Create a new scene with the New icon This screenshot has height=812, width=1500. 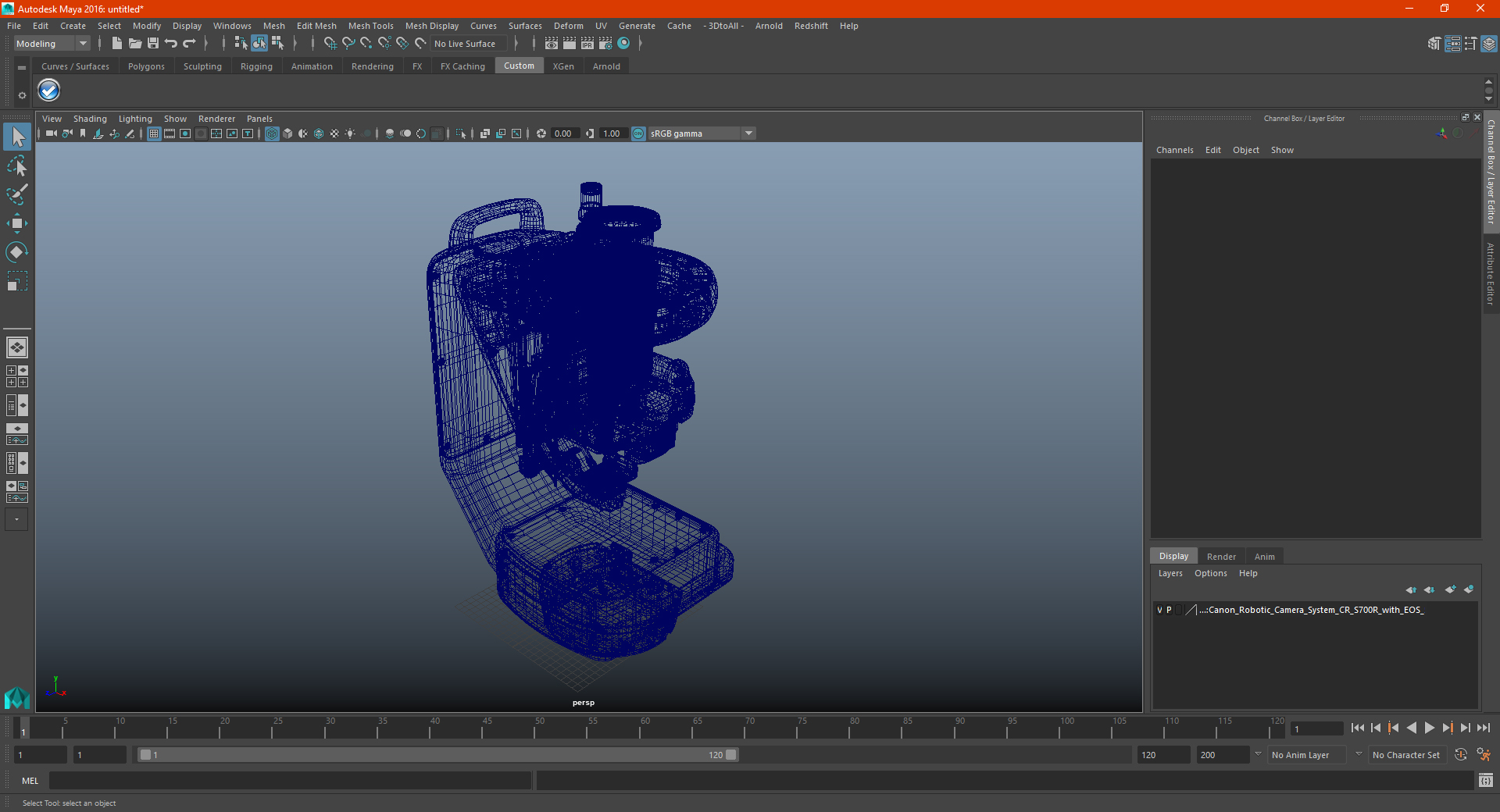click(117, 44)
